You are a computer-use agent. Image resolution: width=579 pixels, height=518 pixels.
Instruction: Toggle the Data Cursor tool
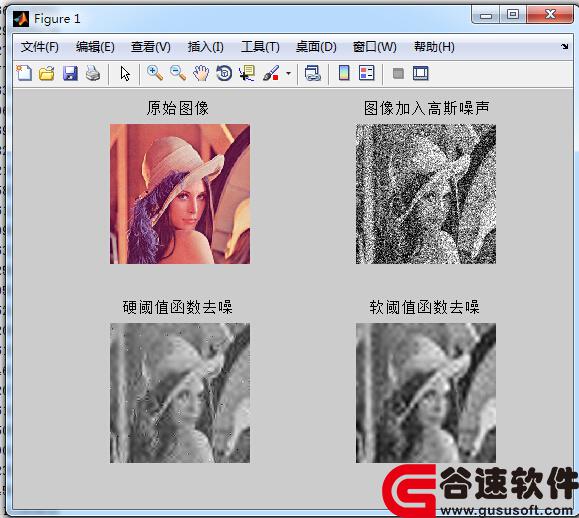click(247, 73)
